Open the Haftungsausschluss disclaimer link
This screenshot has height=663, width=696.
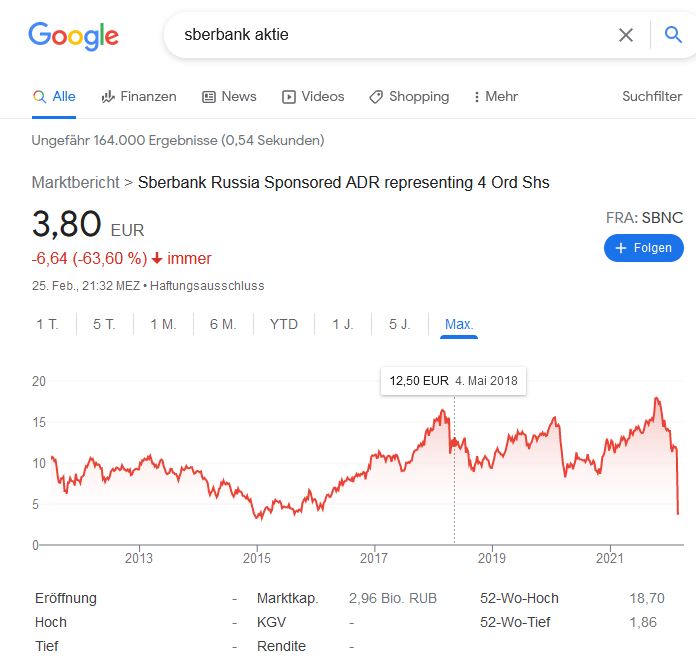point(207,286)
